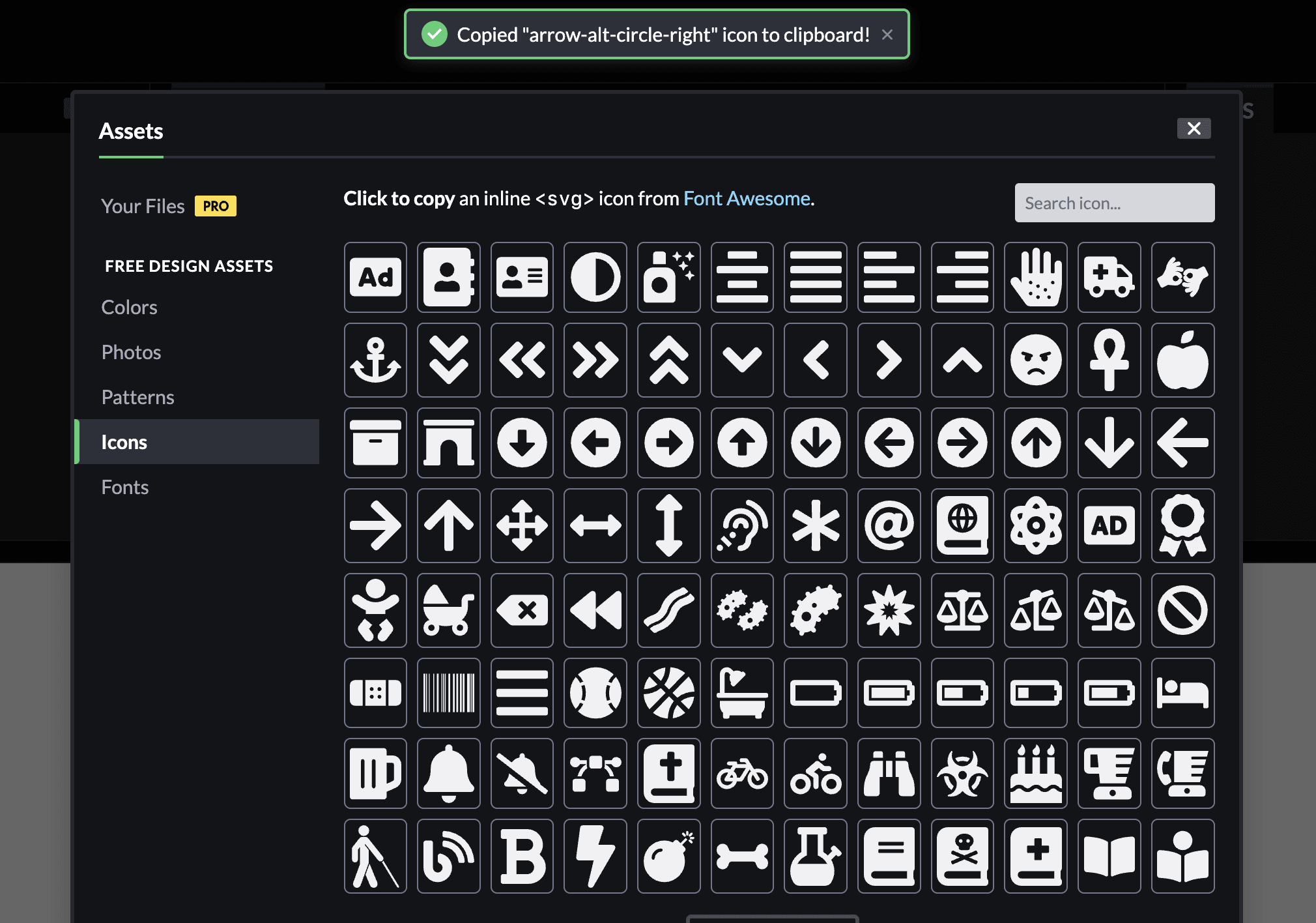
Task: Copy the bold formatting icon
Action: pyautogui.click(x=521, y=856)
